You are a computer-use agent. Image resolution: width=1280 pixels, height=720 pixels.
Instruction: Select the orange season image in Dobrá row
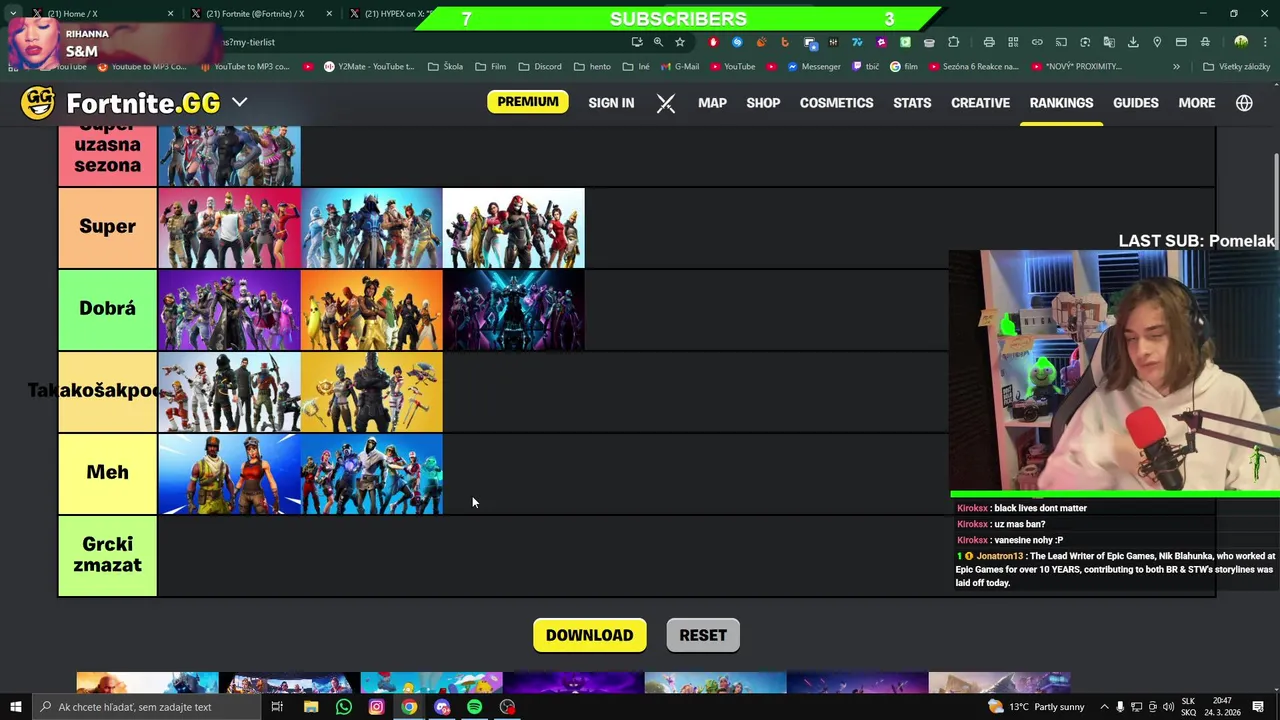[x=371, y=310]
